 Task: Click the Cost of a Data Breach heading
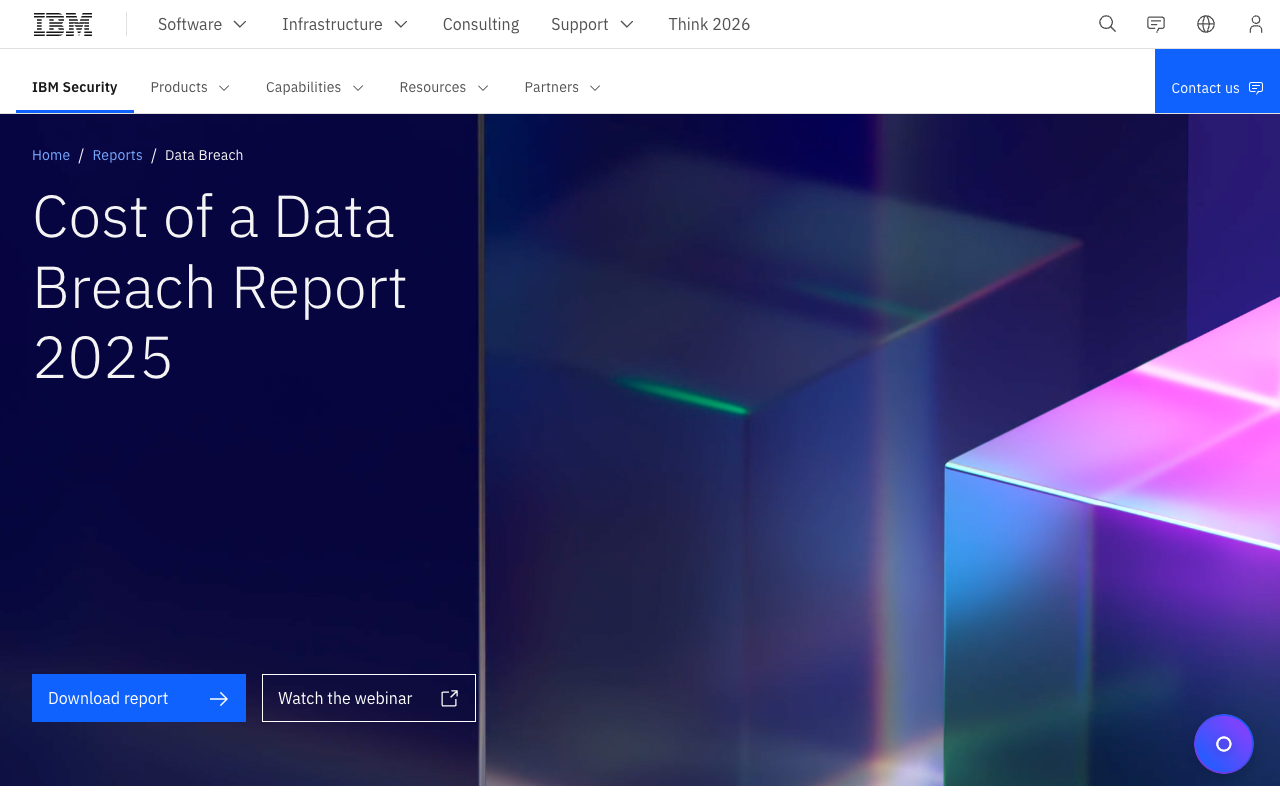[220, 286]
